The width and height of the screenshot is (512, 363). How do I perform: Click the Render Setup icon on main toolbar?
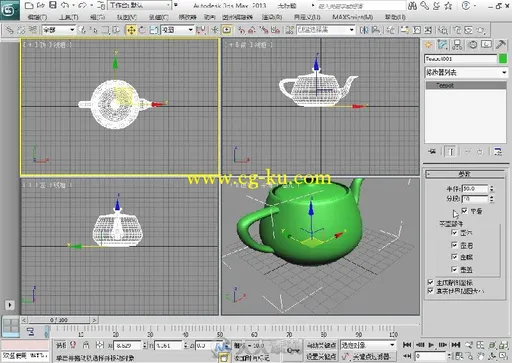click(457, 30)
